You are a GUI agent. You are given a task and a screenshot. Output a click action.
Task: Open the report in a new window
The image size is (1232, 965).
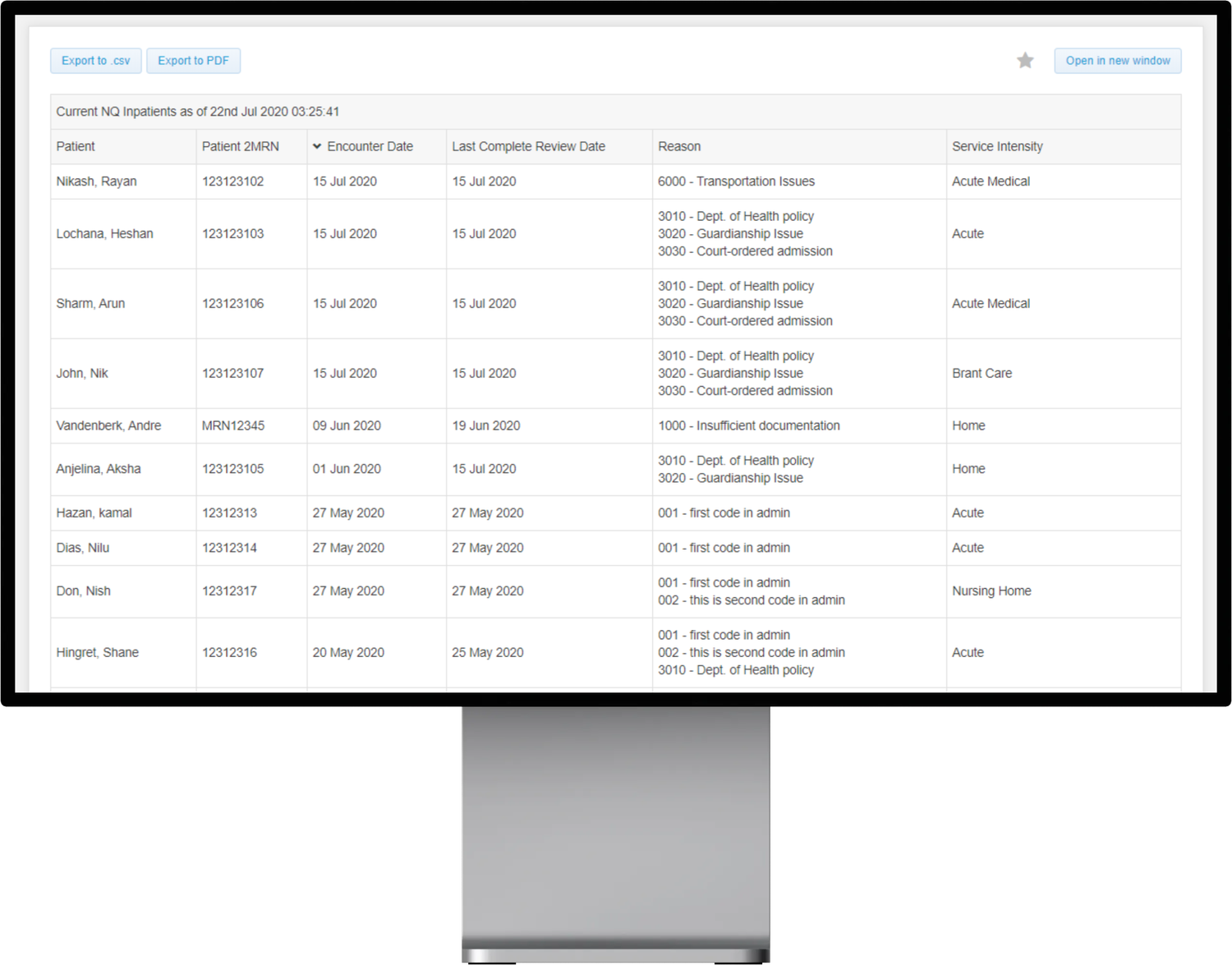1117,60
